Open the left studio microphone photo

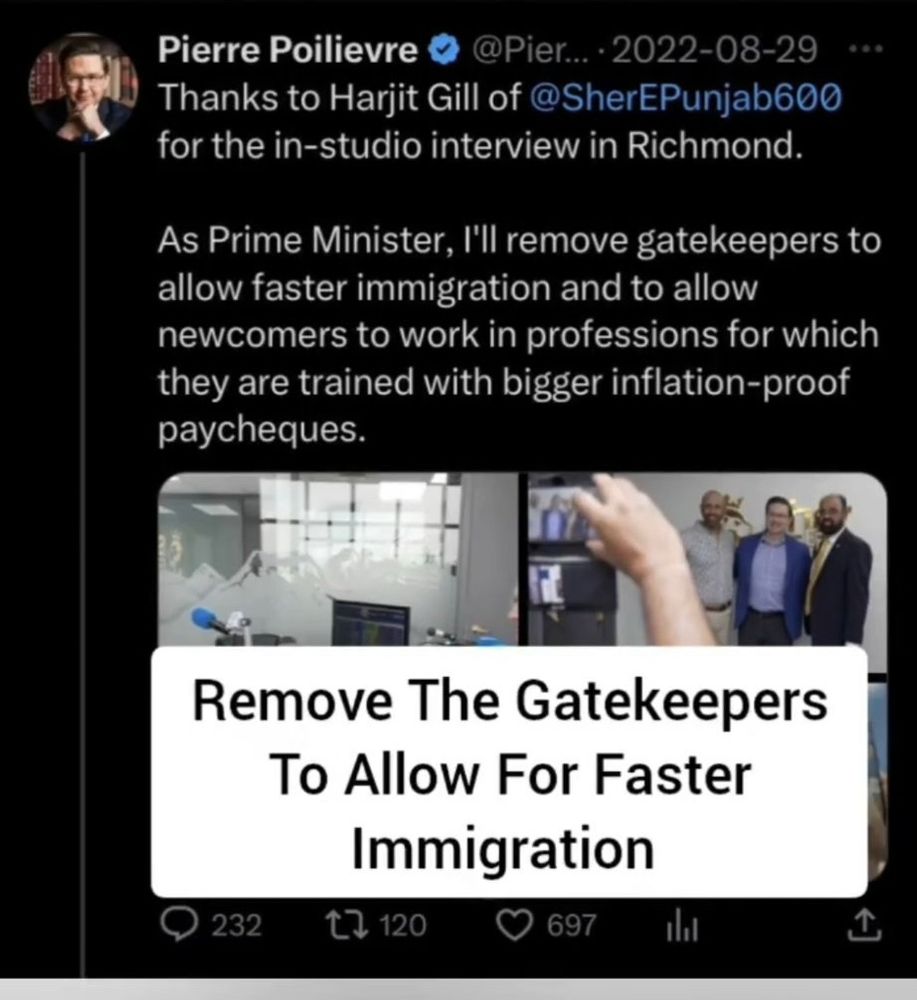(338, 559)
